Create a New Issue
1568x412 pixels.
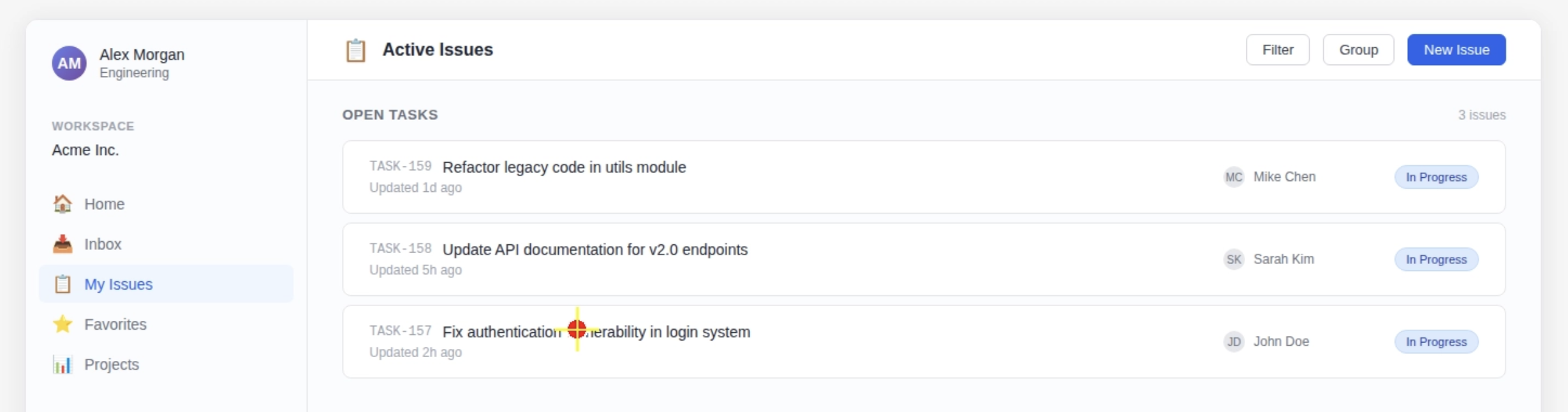pos(1456,50)
